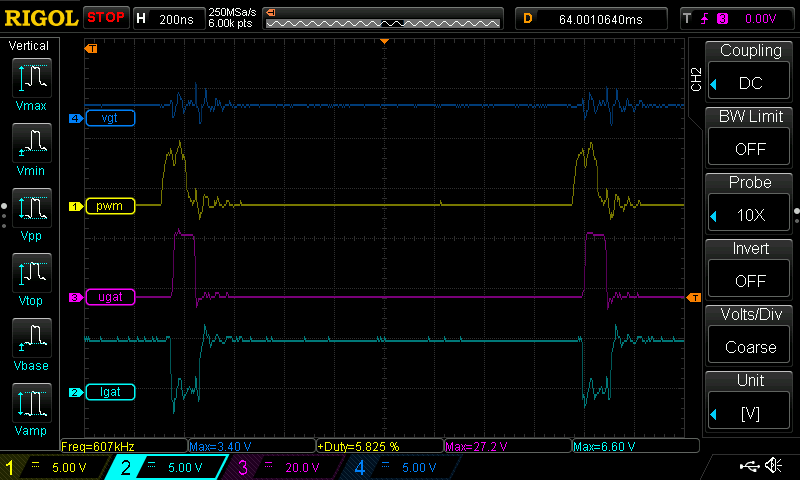Click channel 4 marker beside vgt label

(x=76, y=118)
